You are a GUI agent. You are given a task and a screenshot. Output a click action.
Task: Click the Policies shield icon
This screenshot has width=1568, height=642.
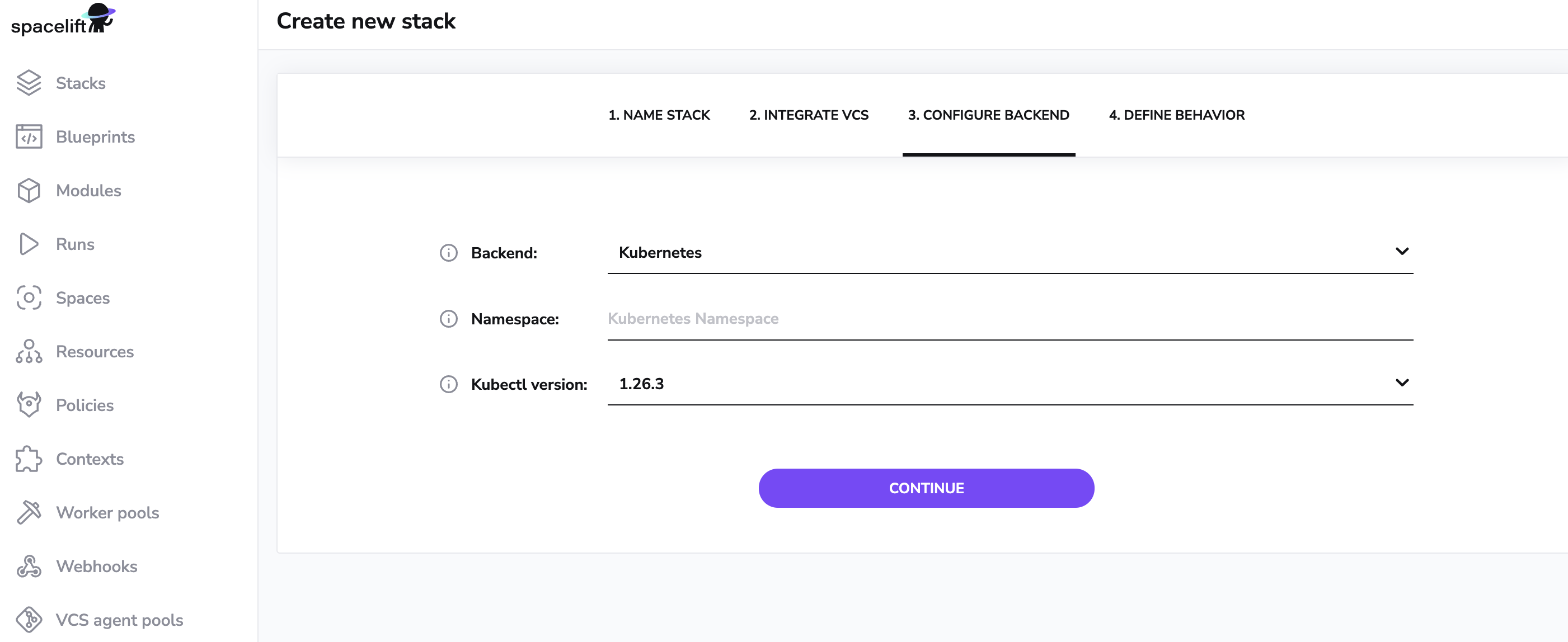tap(29, 405)
